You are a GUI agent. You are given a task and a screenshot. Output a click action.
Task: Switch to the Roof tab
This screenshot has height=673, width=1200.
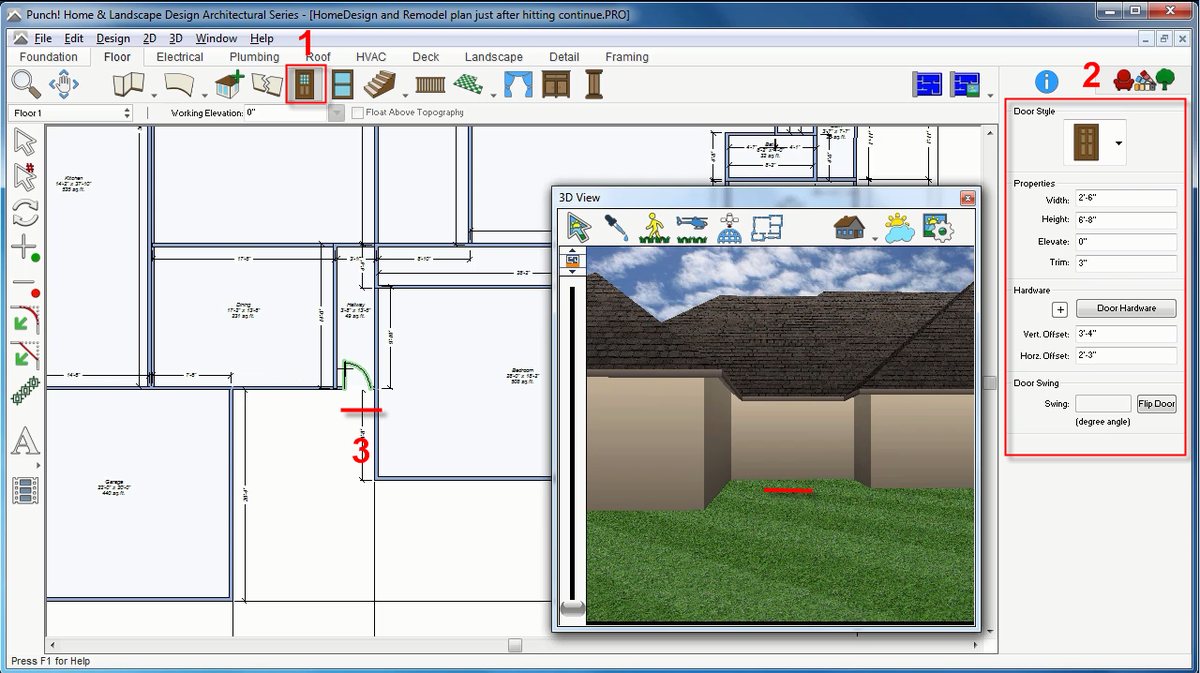coord(318,57)
